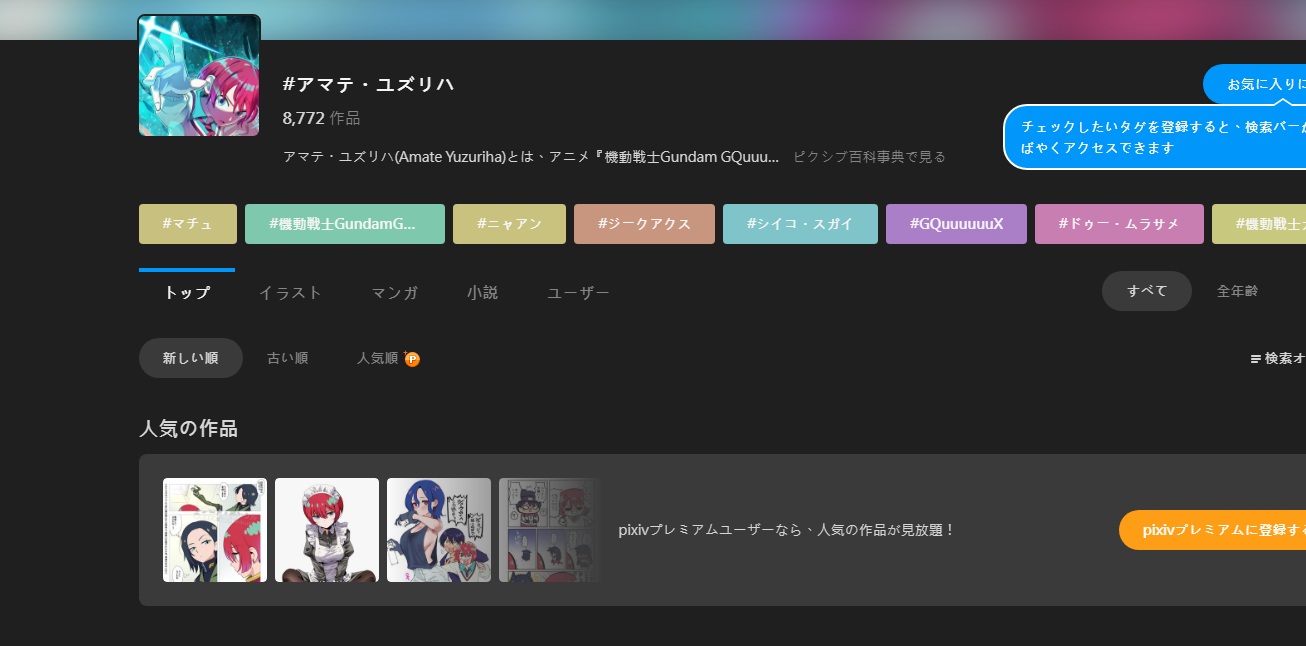Select the すべて age filter
1306x646 pixels.
pos(1147,291)
